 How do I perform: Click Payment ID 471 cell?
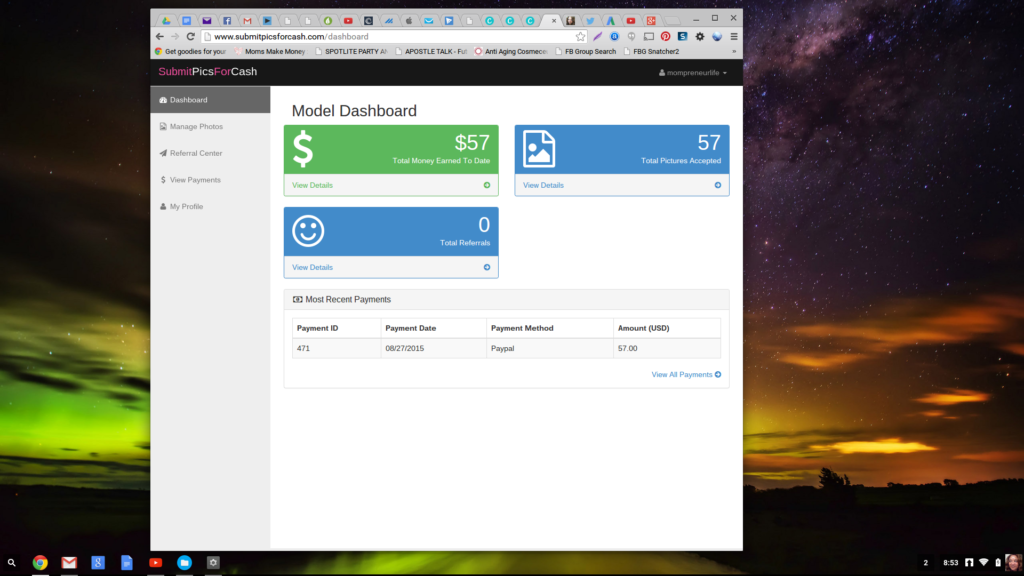[x=336, y=349]
